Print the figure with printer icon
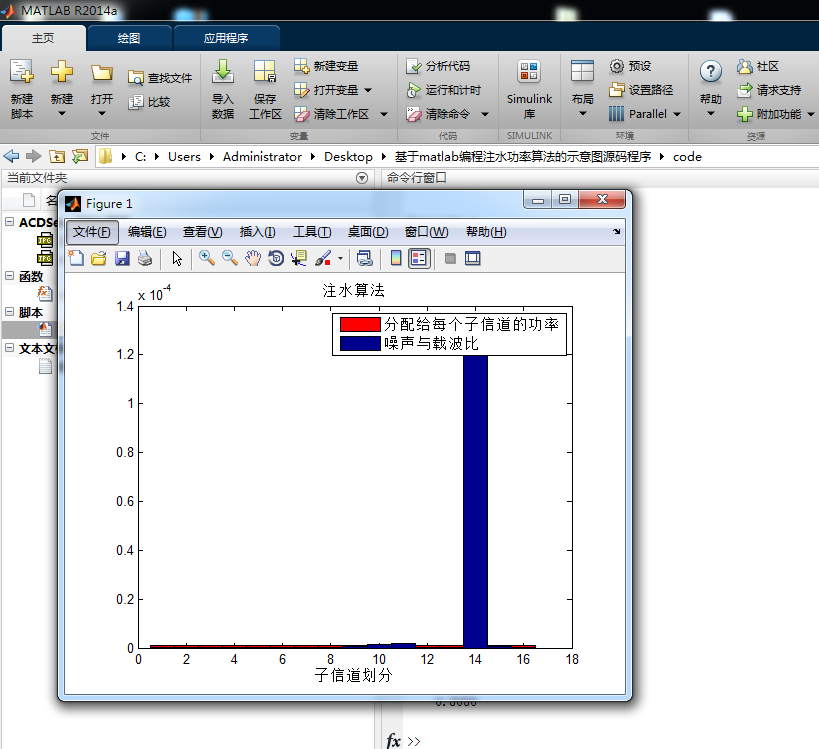 pos(145,259)
